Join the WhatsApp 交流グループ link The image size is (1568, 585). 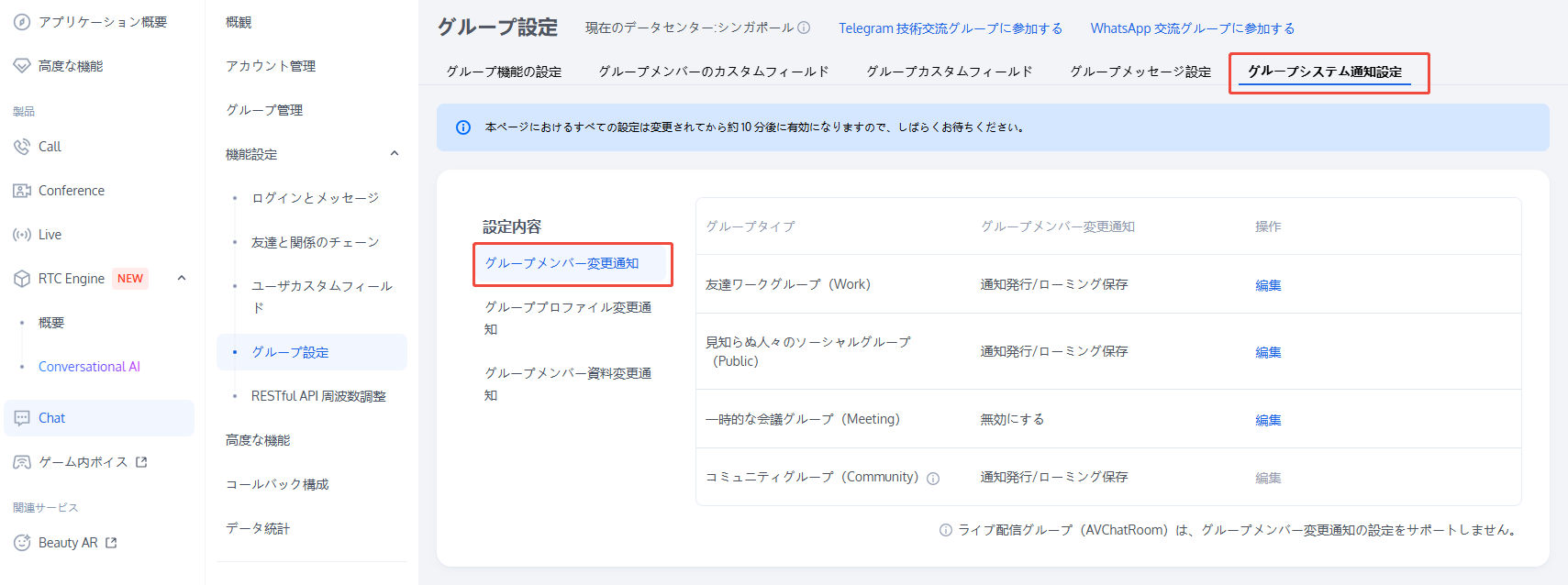1193,28
